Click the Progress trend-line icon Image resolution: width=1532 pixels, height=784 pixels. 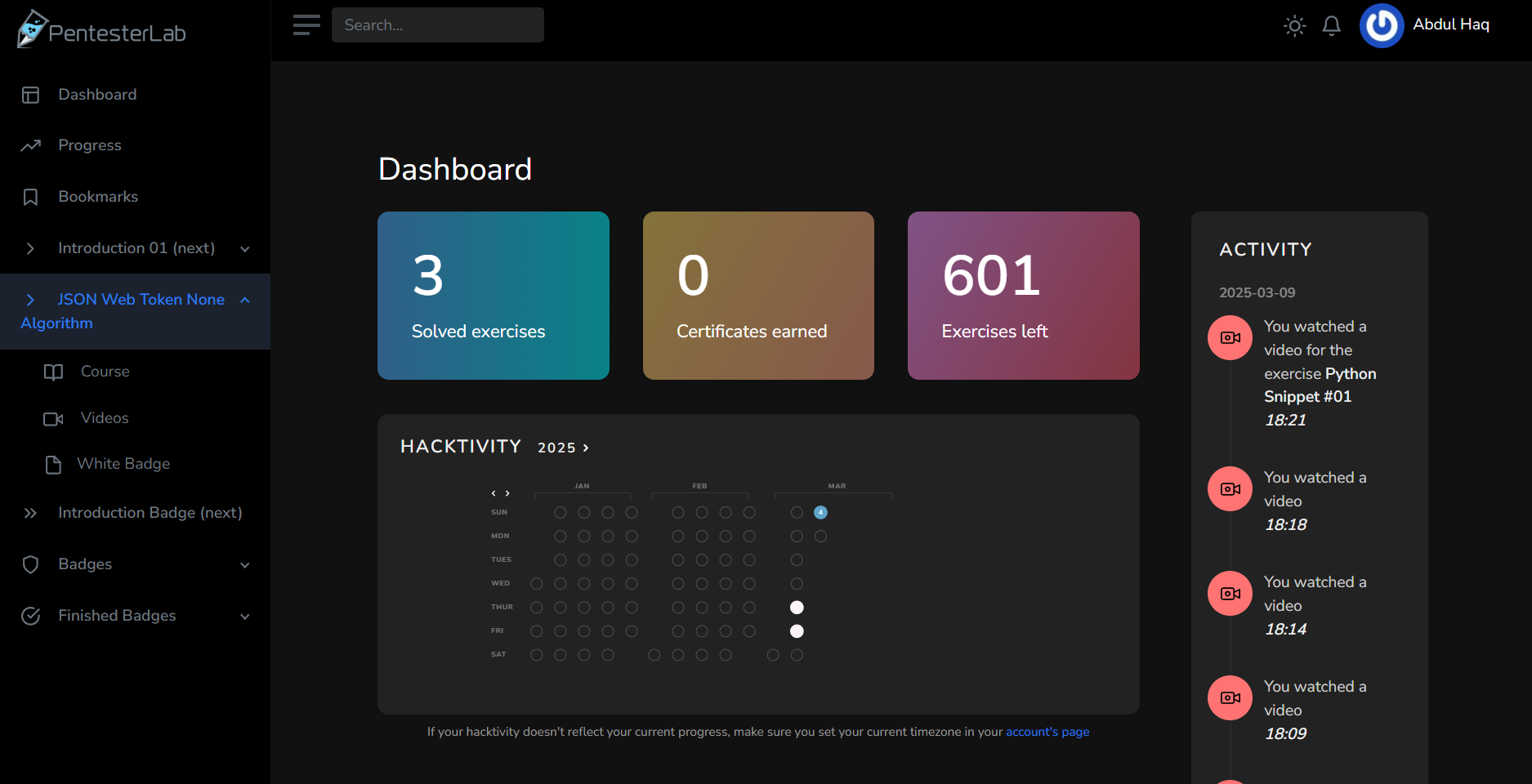pyautogui.click(x=31, y=145)
